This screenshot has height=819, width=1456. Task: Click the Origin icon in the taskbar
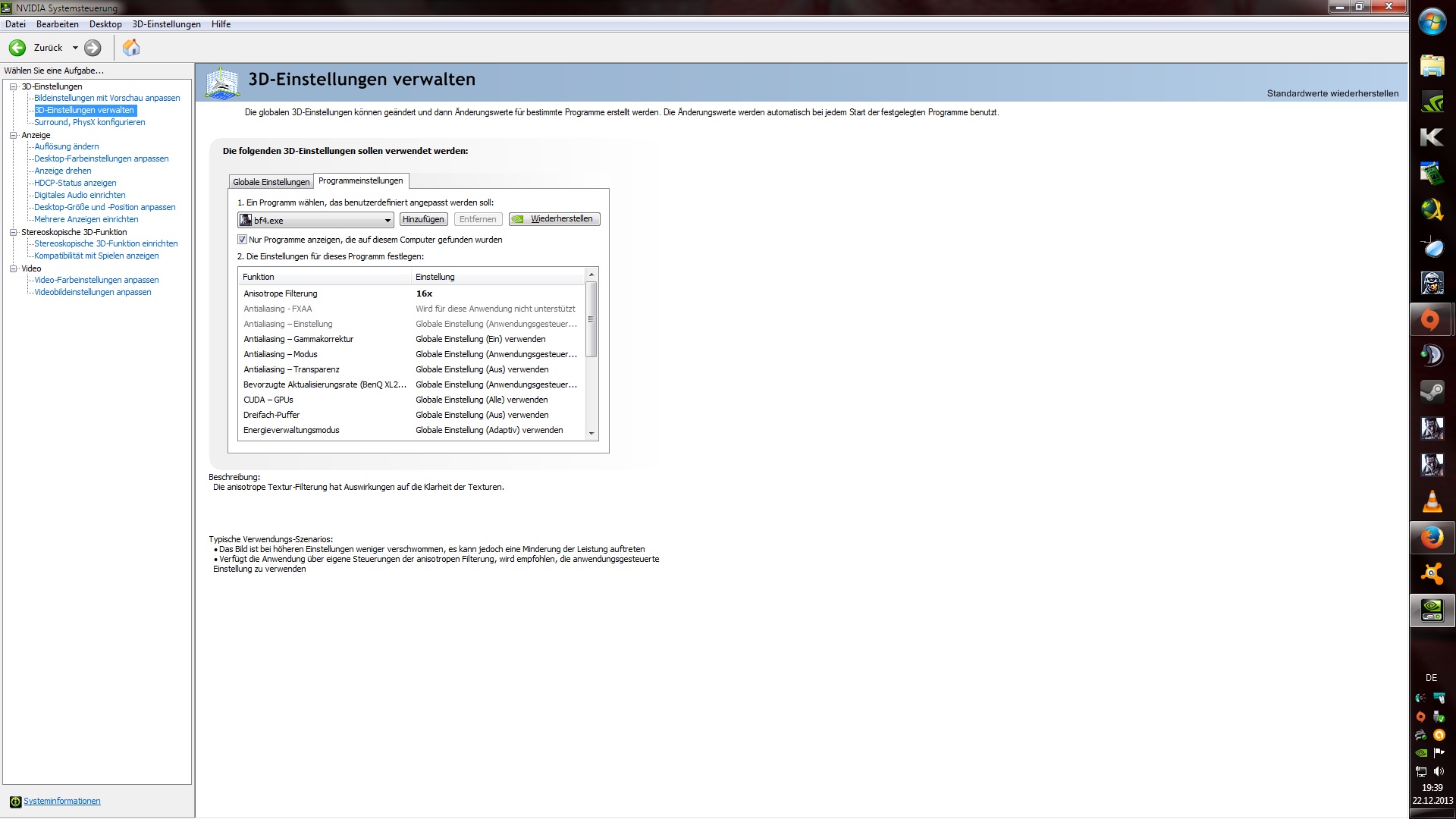(x=1430, y=319)
